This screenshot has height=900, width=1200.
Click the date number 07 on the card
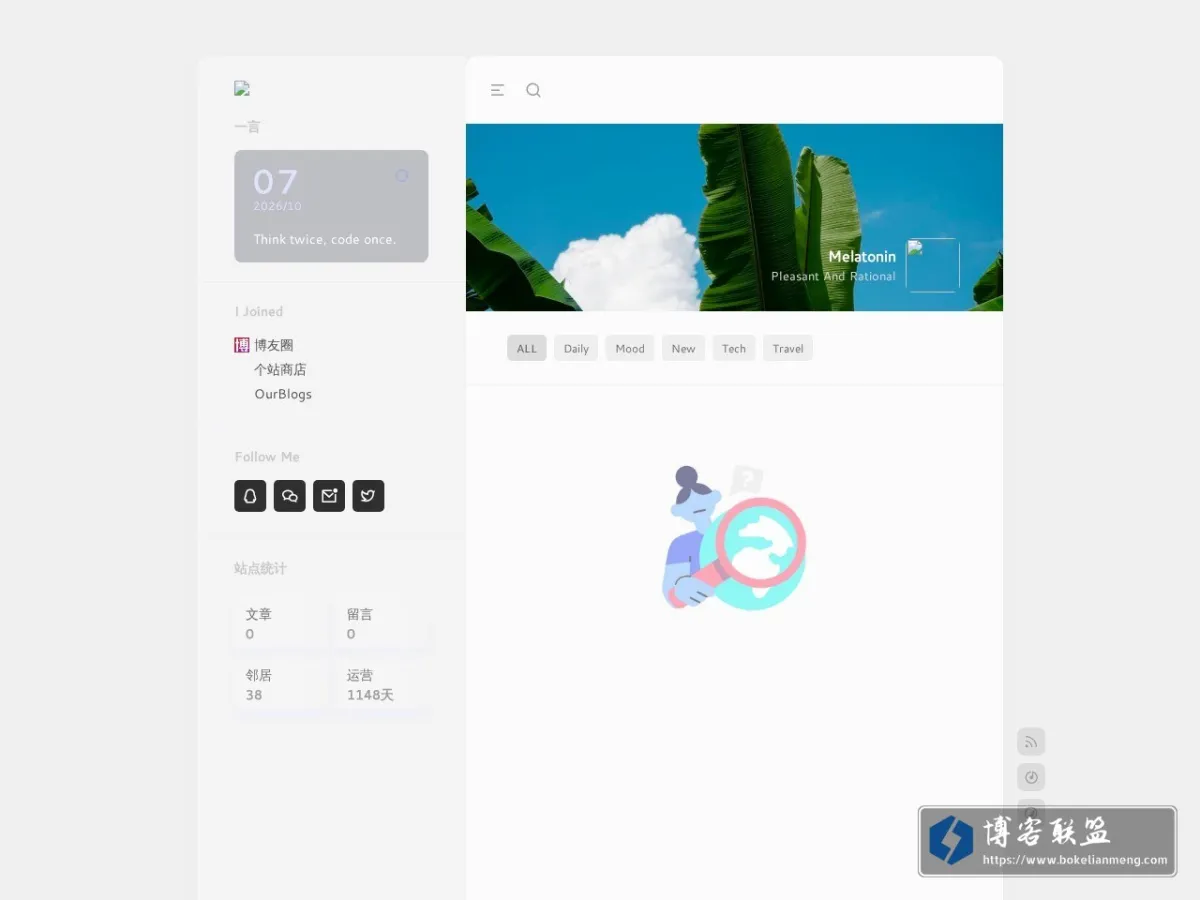tap(275, 181)
